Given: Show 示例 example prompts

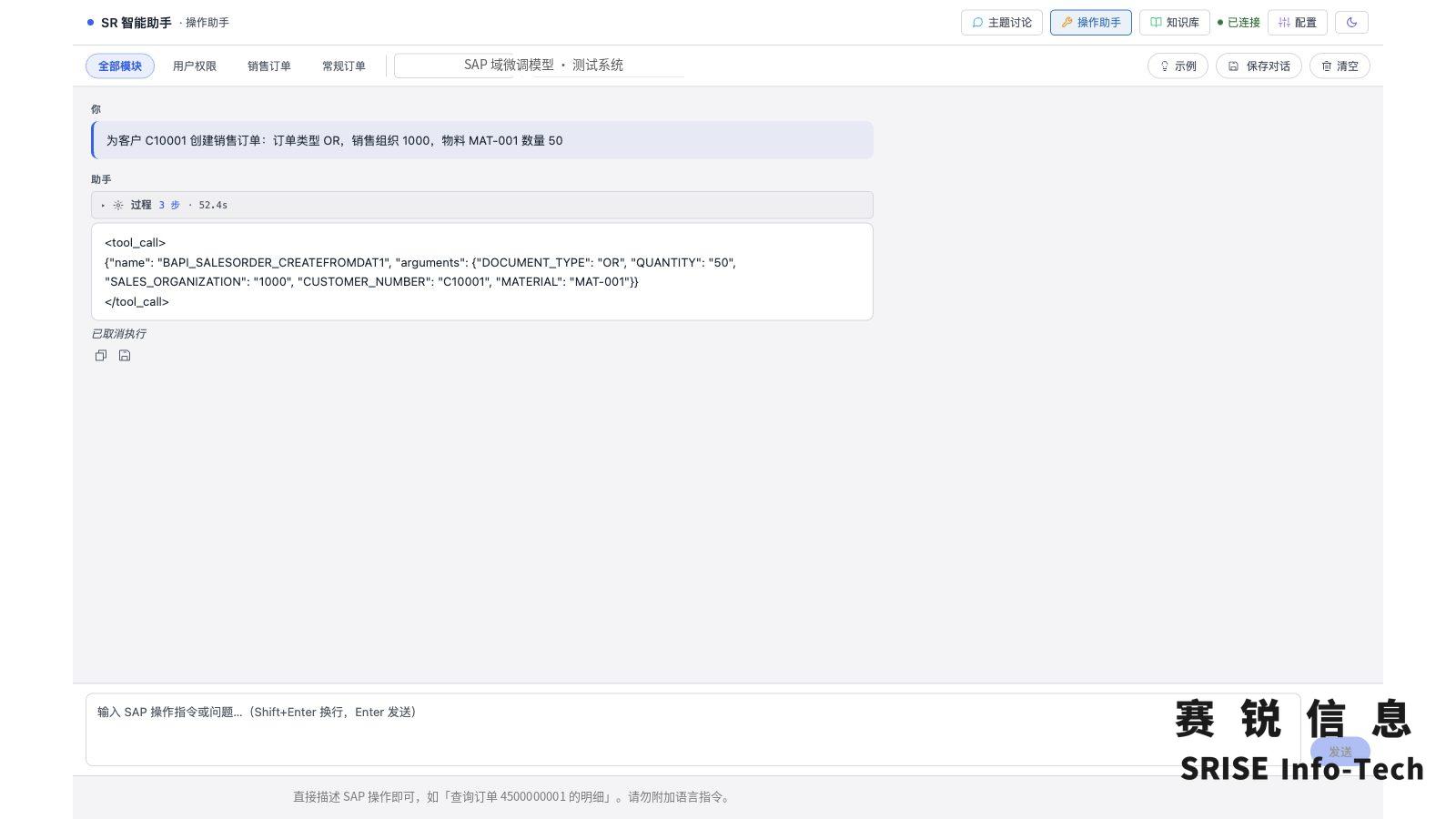Looking at the screenshot, I should coord(1178,66).
